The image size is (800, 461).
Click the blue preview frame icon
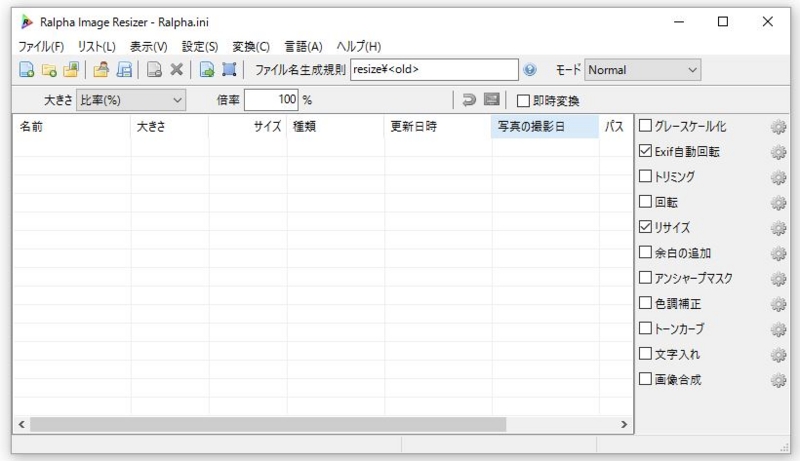point(229,69)
